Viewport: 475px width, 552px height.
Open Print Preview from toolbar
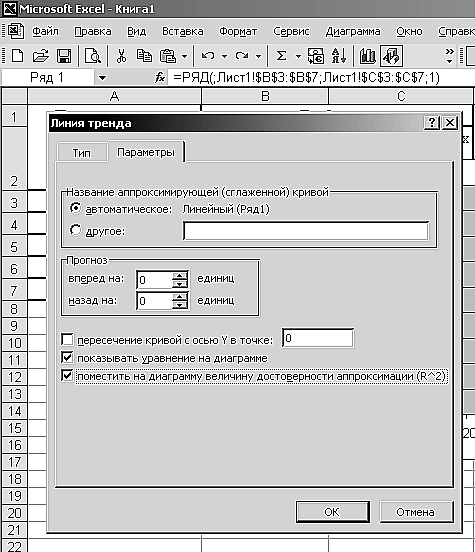pos(93,56)
